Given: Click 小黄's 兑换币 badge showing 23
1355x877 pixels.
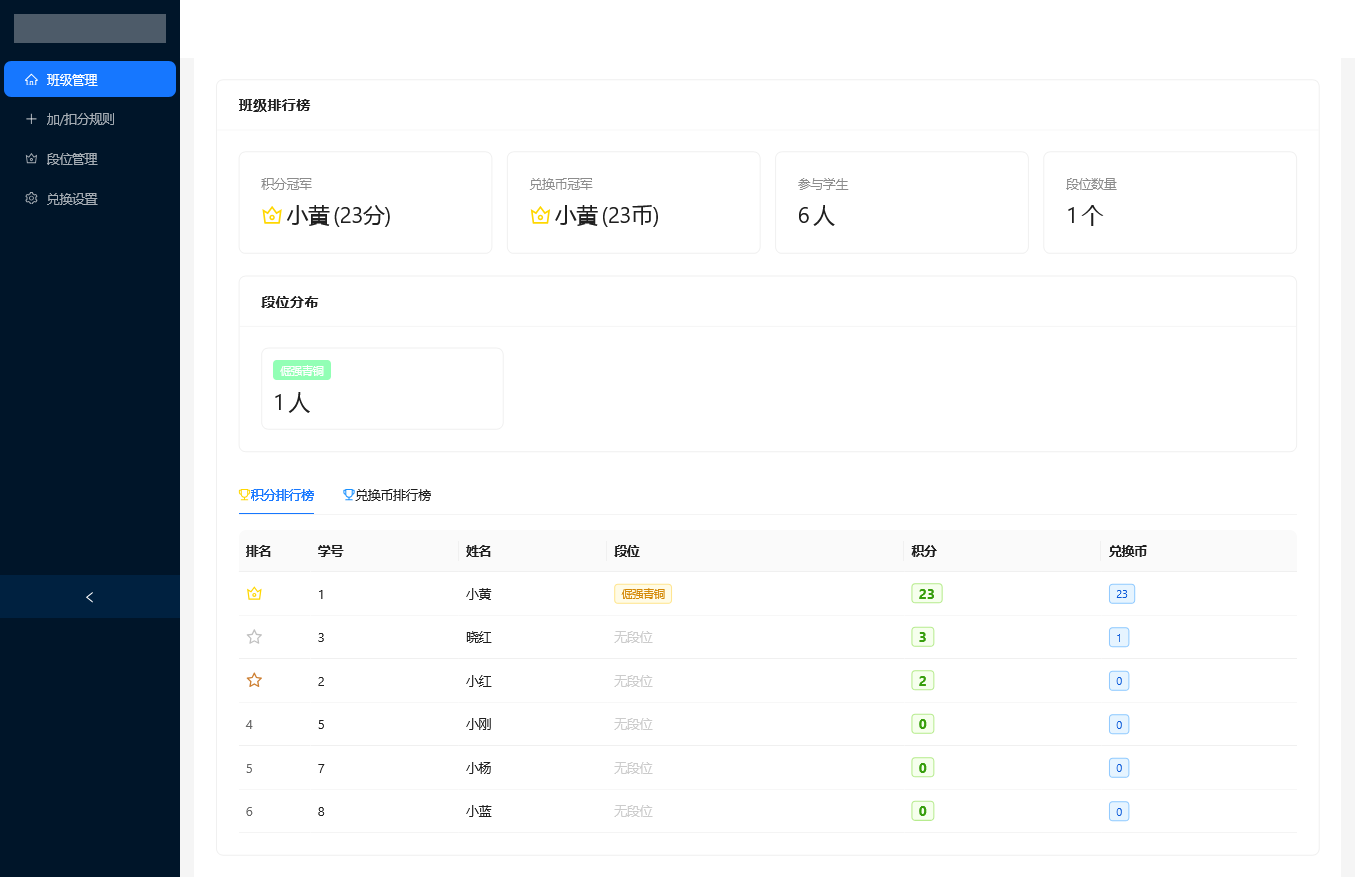Looking at the screenshot, I should [1122, 594].
